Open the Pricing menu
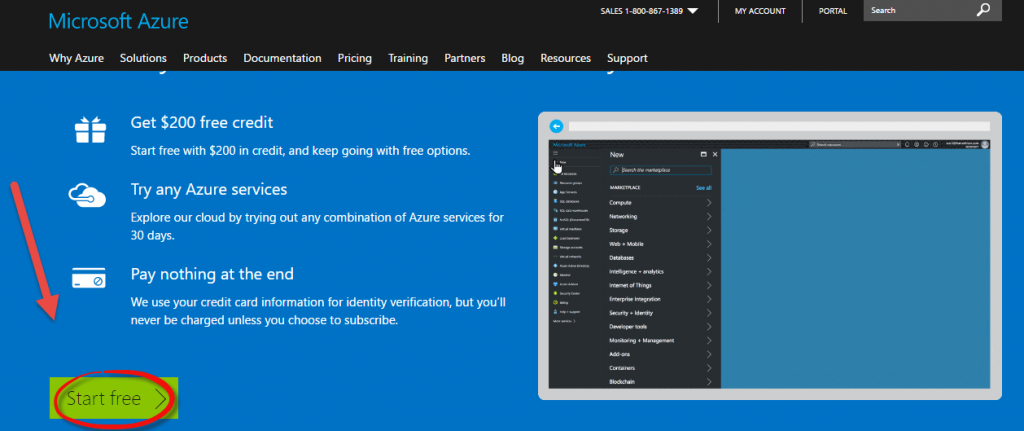Image resolution: width=1024 pixels, height=431 pixels. 355,58
